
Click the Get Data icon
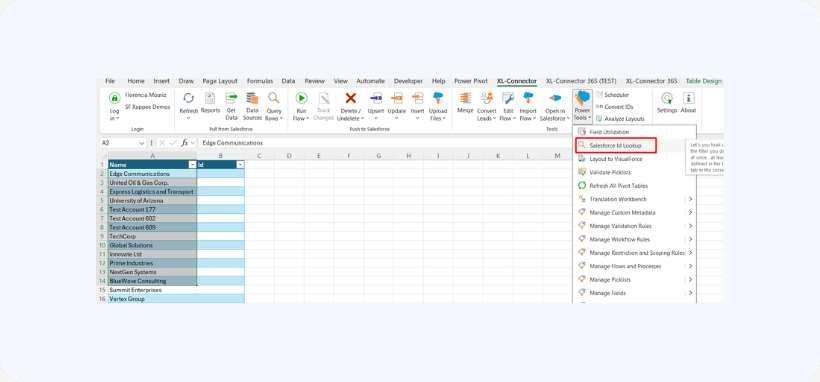(231, 98)
